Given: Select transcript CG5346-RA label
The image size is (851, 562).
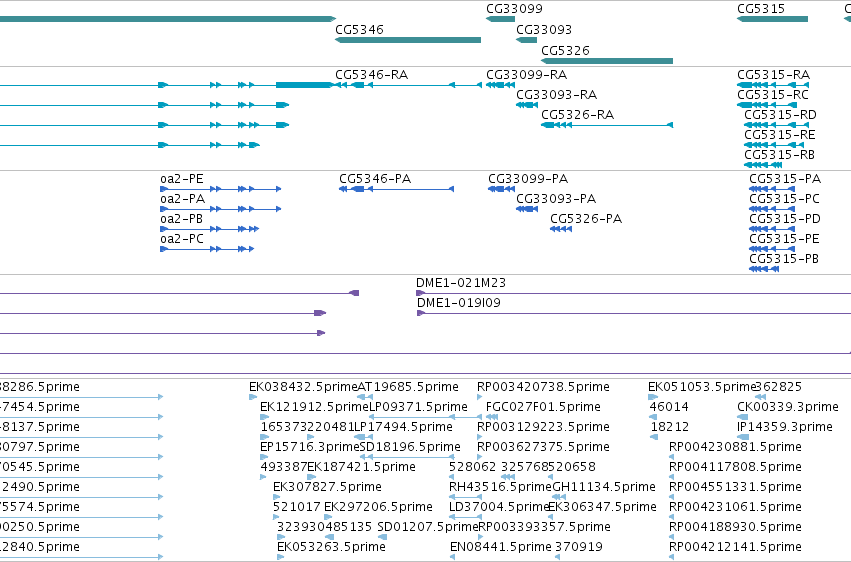Looking at the screenshot, I should [371, 75].
